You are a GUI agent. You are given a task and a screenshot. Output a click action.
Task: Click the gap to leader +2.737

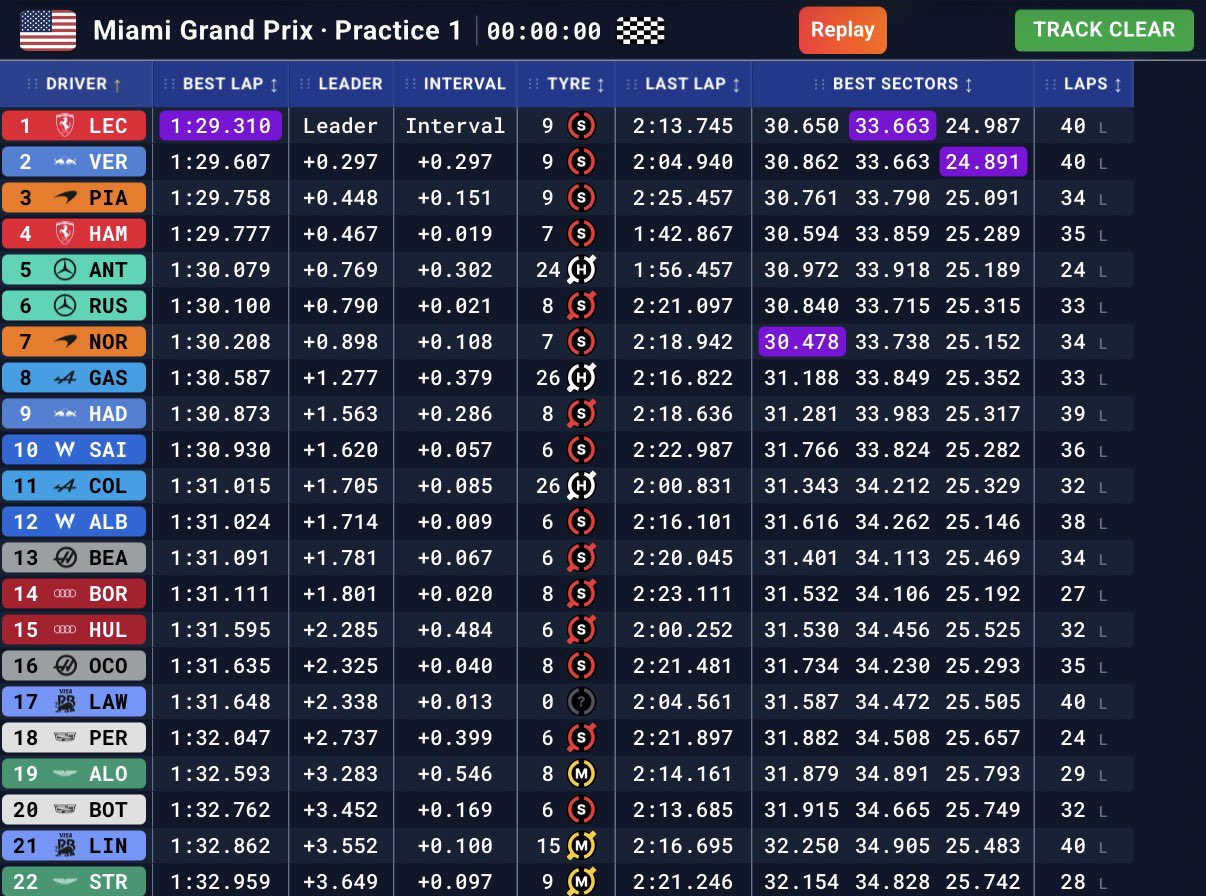click(341, 738)
